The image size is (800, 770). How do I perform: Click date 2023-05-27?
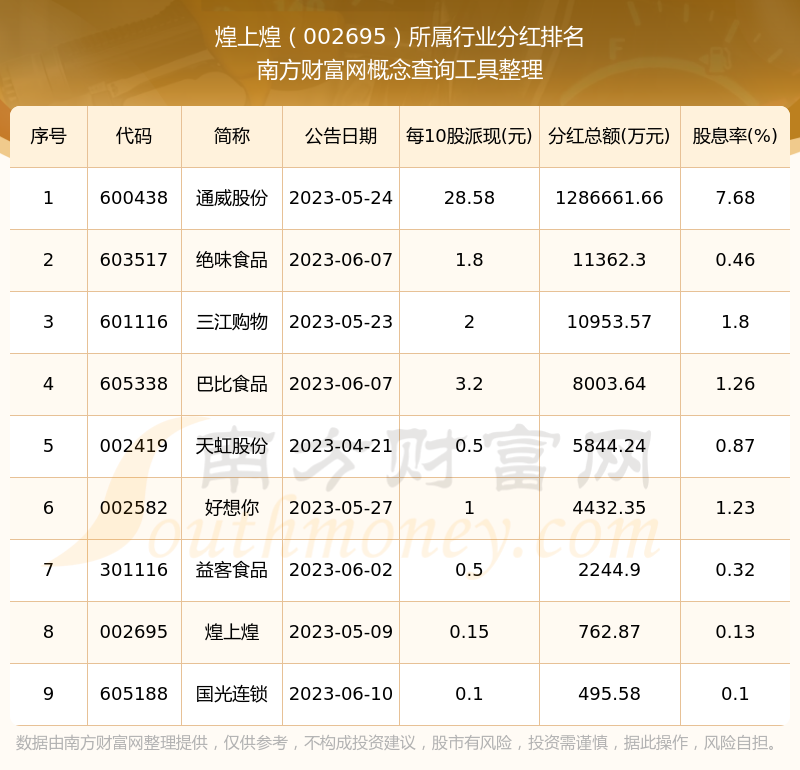point(341,508)
